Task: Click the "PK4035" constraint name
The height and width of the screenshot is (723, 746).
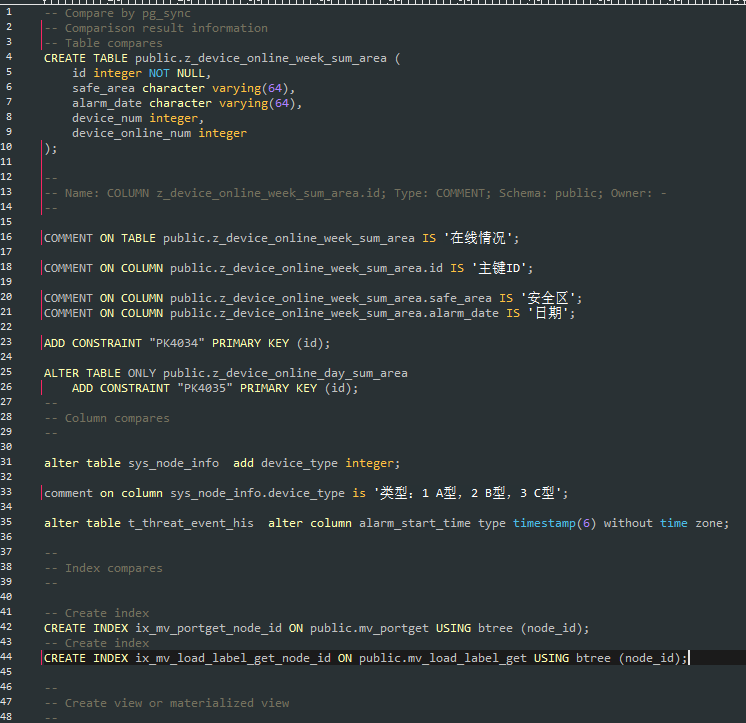Action: (x=205, y=388)
